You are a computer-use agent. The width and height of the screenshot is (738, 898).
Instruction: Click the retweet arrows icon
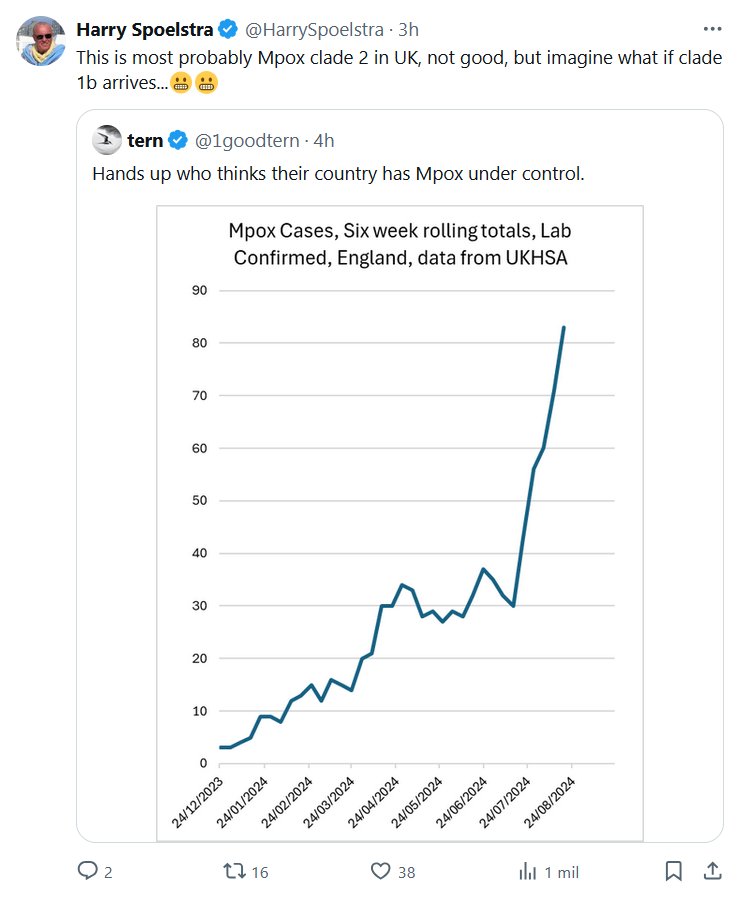click(232, 871)
